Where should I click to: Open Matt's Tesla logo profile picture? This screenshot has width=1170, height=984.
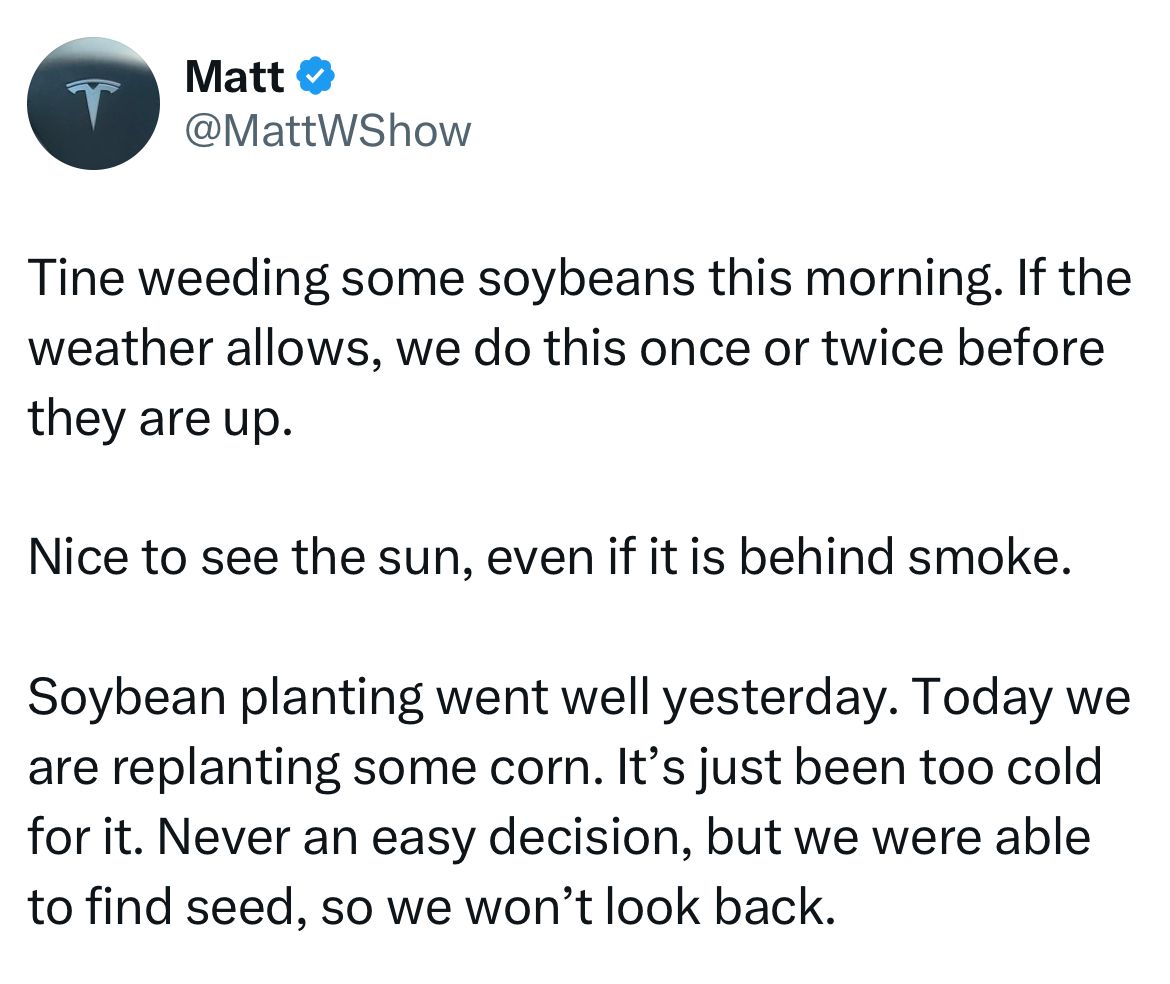tap(93, 103)
